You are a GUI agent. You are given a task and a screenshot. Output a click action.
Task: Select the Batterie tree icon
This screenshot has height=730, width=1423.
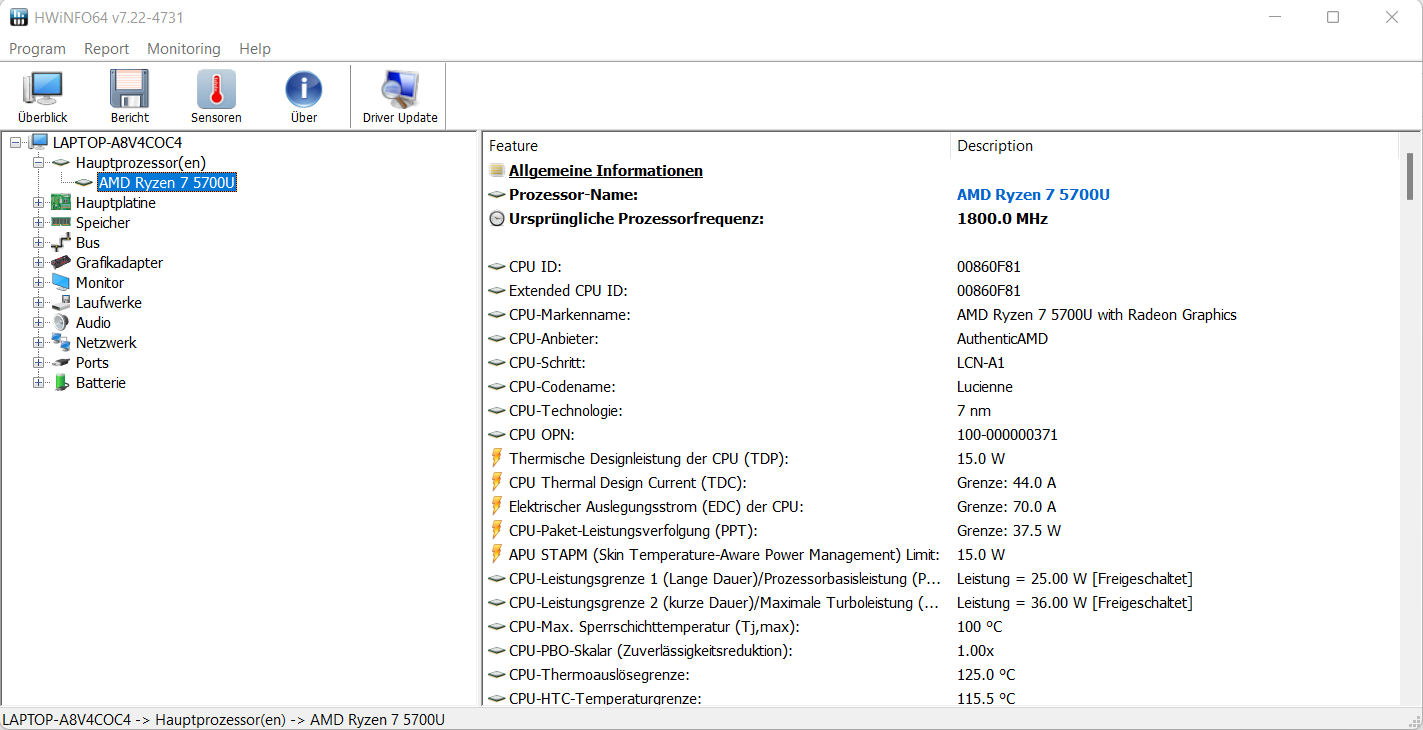(62, 383)
